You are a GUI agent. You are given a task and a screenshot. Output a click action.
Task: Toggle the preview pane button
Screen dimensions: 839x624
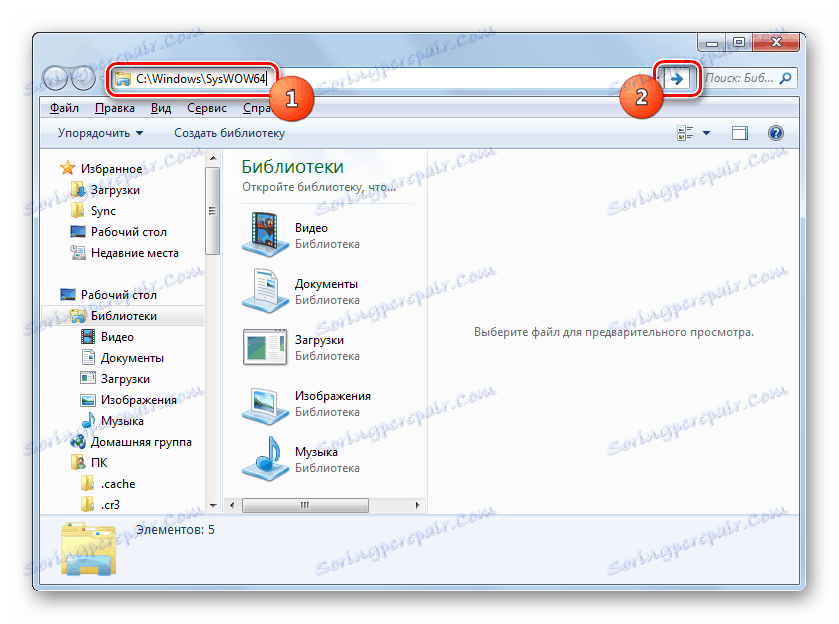[x=739, y=133]
